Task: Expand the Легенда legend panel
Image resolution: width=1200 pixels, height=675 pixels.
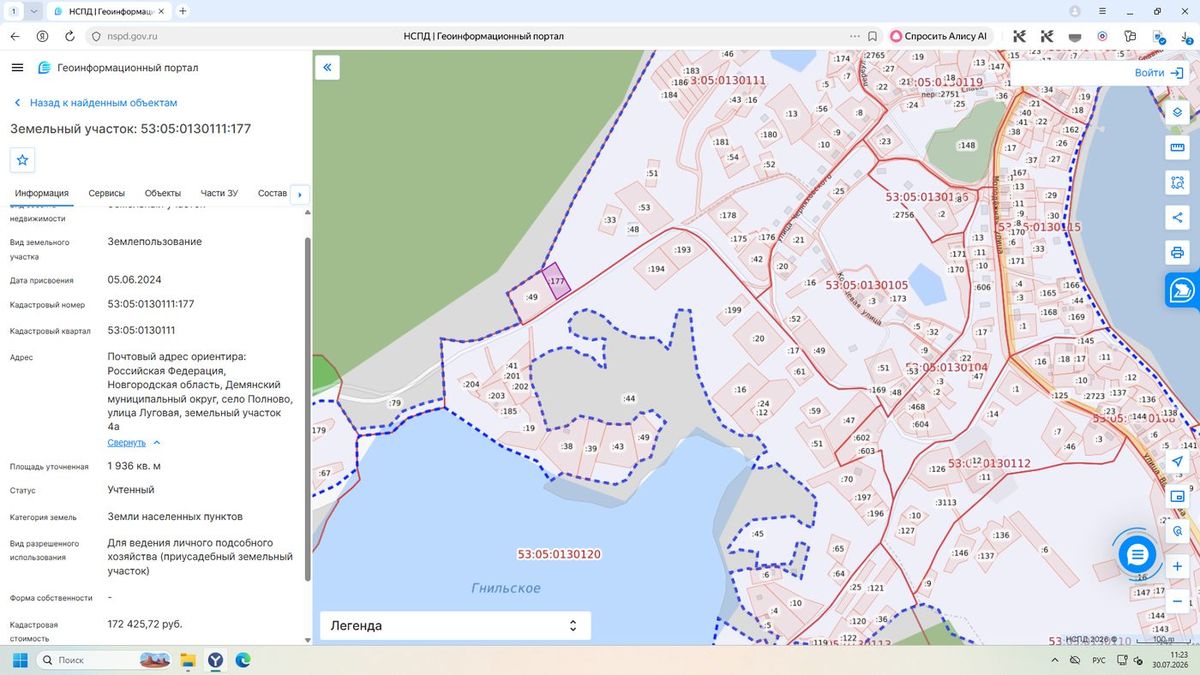Action: click(x=455, y=626)
